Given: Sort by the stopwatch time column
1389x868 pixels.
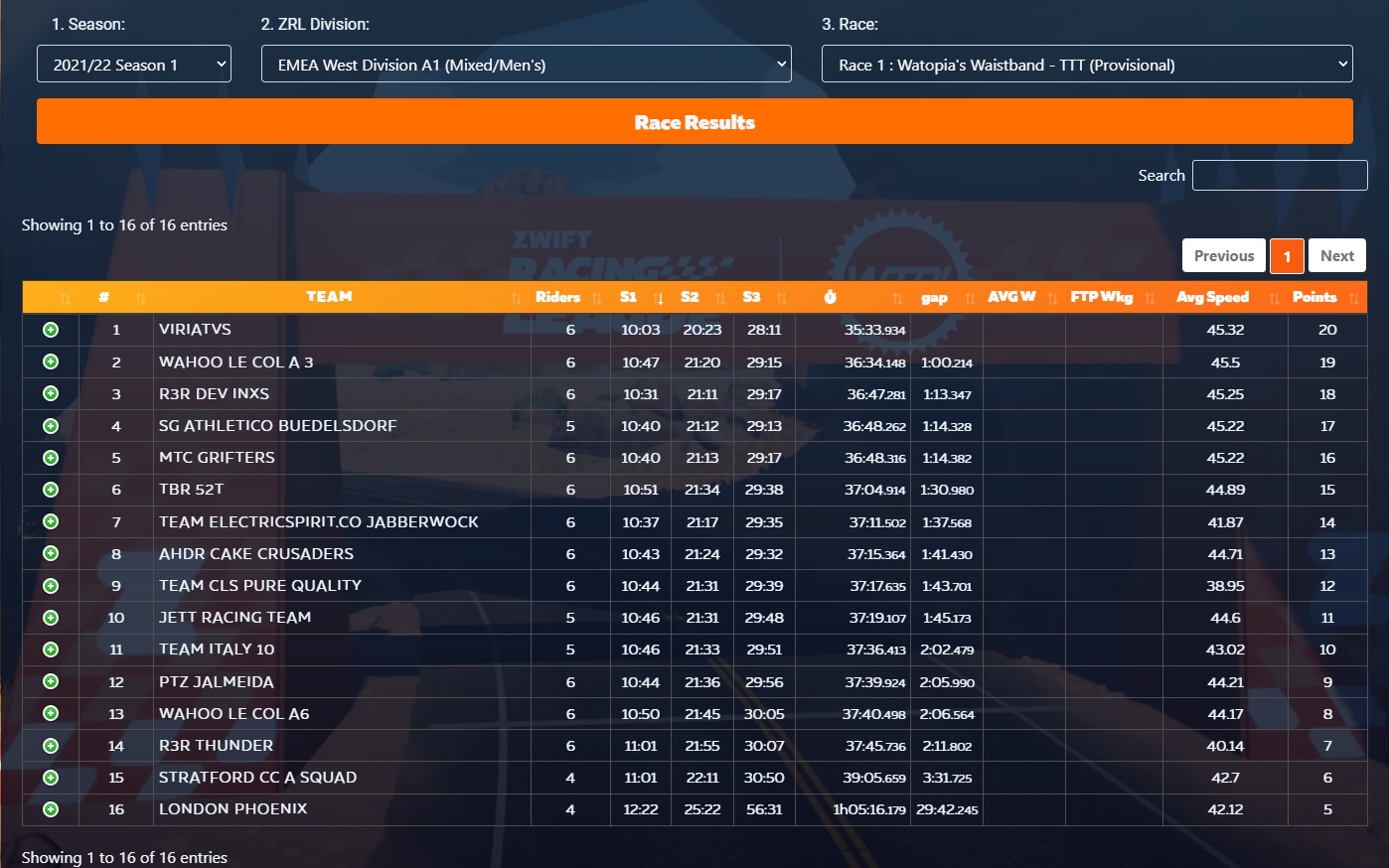Looking at the screenshot, I should point(851,297).
